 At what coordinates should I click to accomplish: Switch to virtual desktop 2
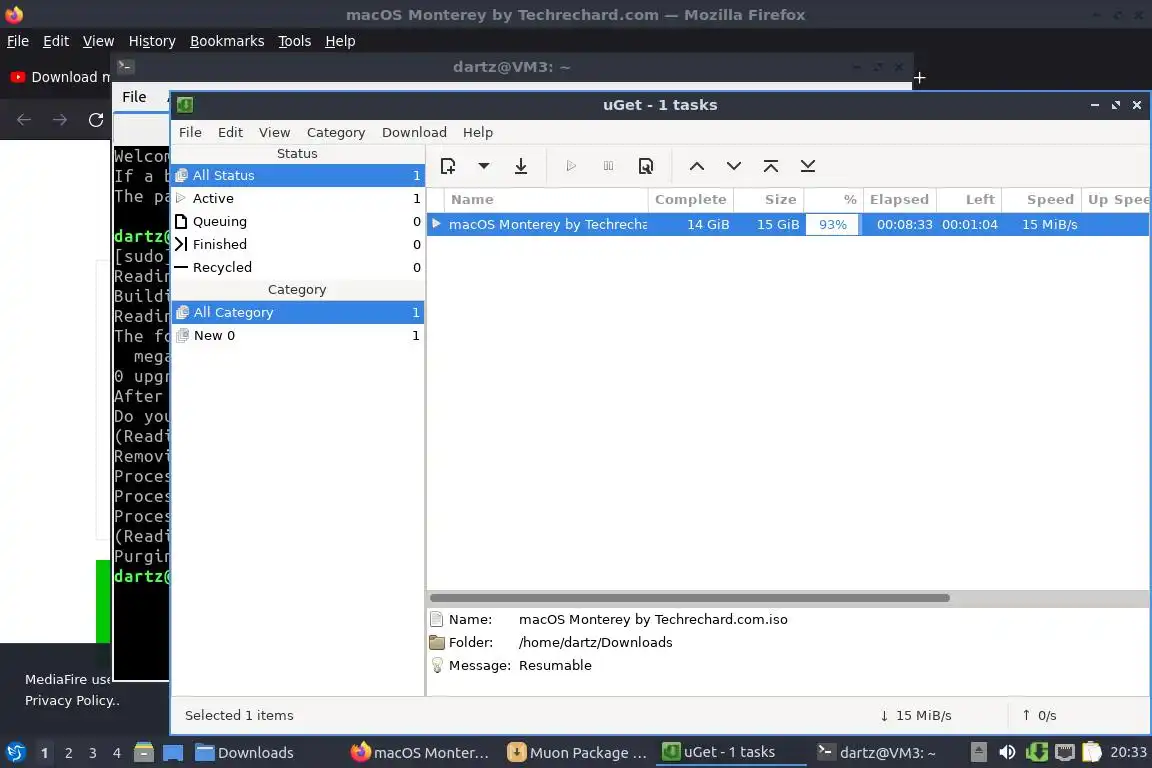click(x=68, y=753)
